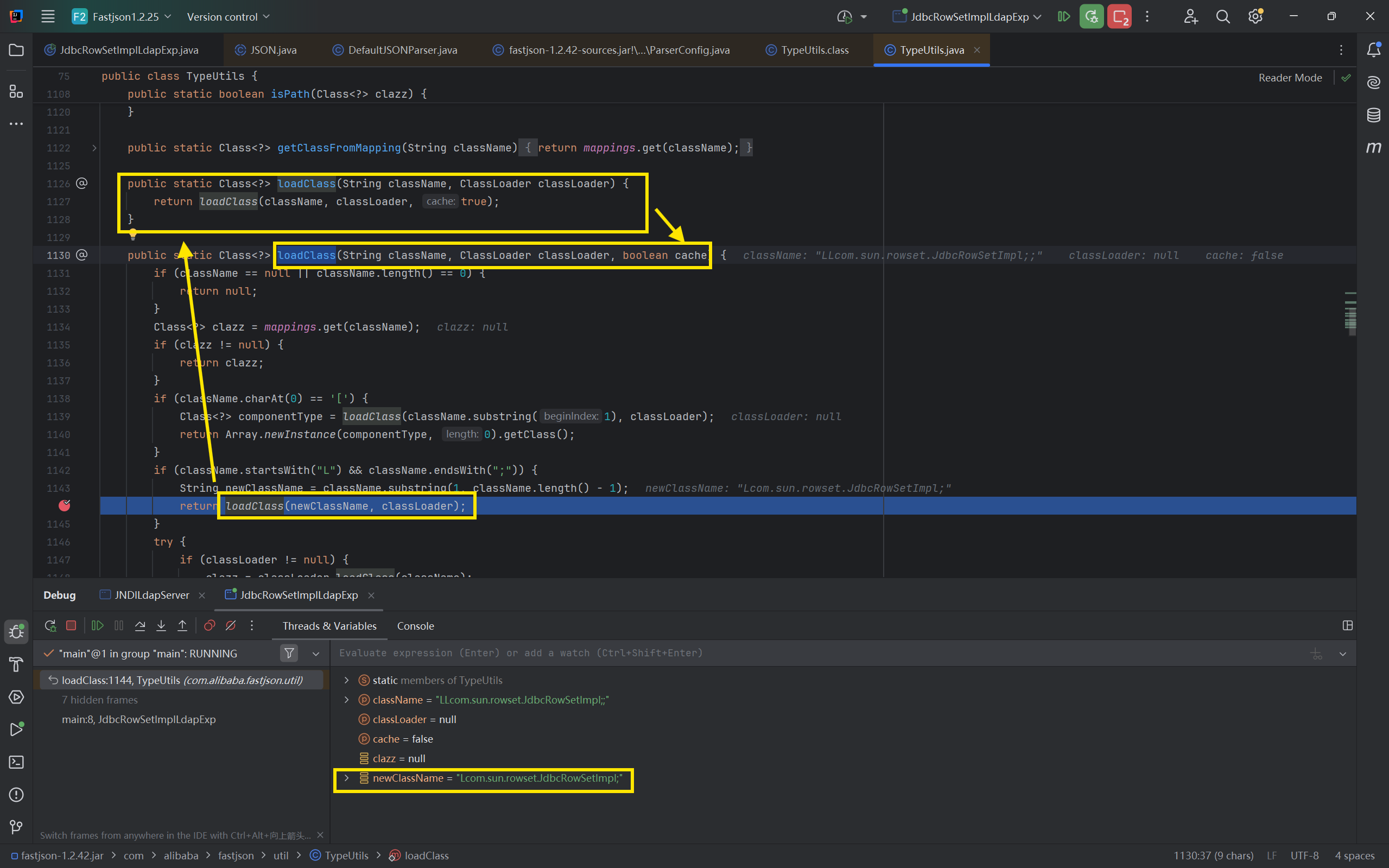Image resolution: width=1389 pixels, height=868 pixels.
Task: Expand the getClassFromMapping folded method
Action: (x=94, y=148)
